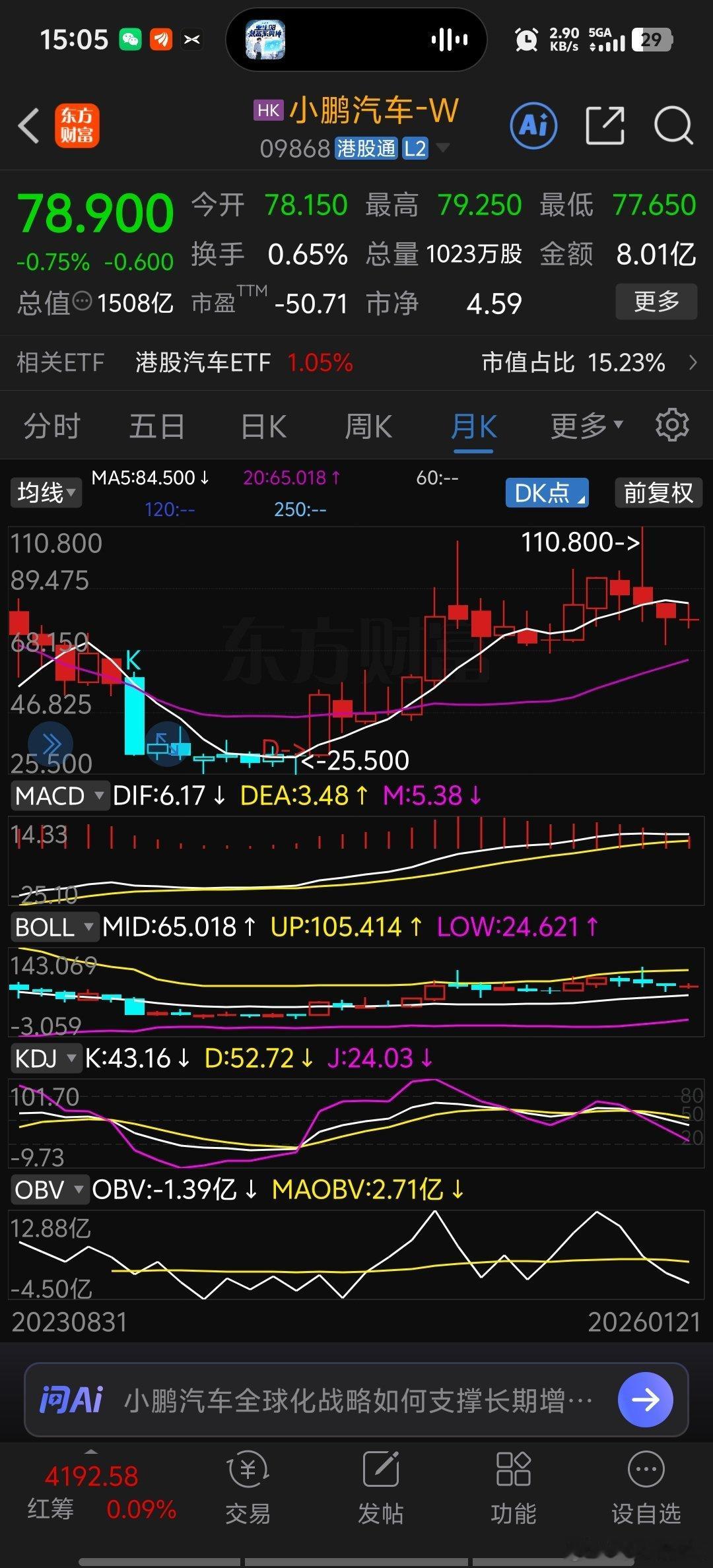Tap the fullscreen arrows circle on chart
713x1568 pixels.
pyautogui.click(x=167, y=745)
